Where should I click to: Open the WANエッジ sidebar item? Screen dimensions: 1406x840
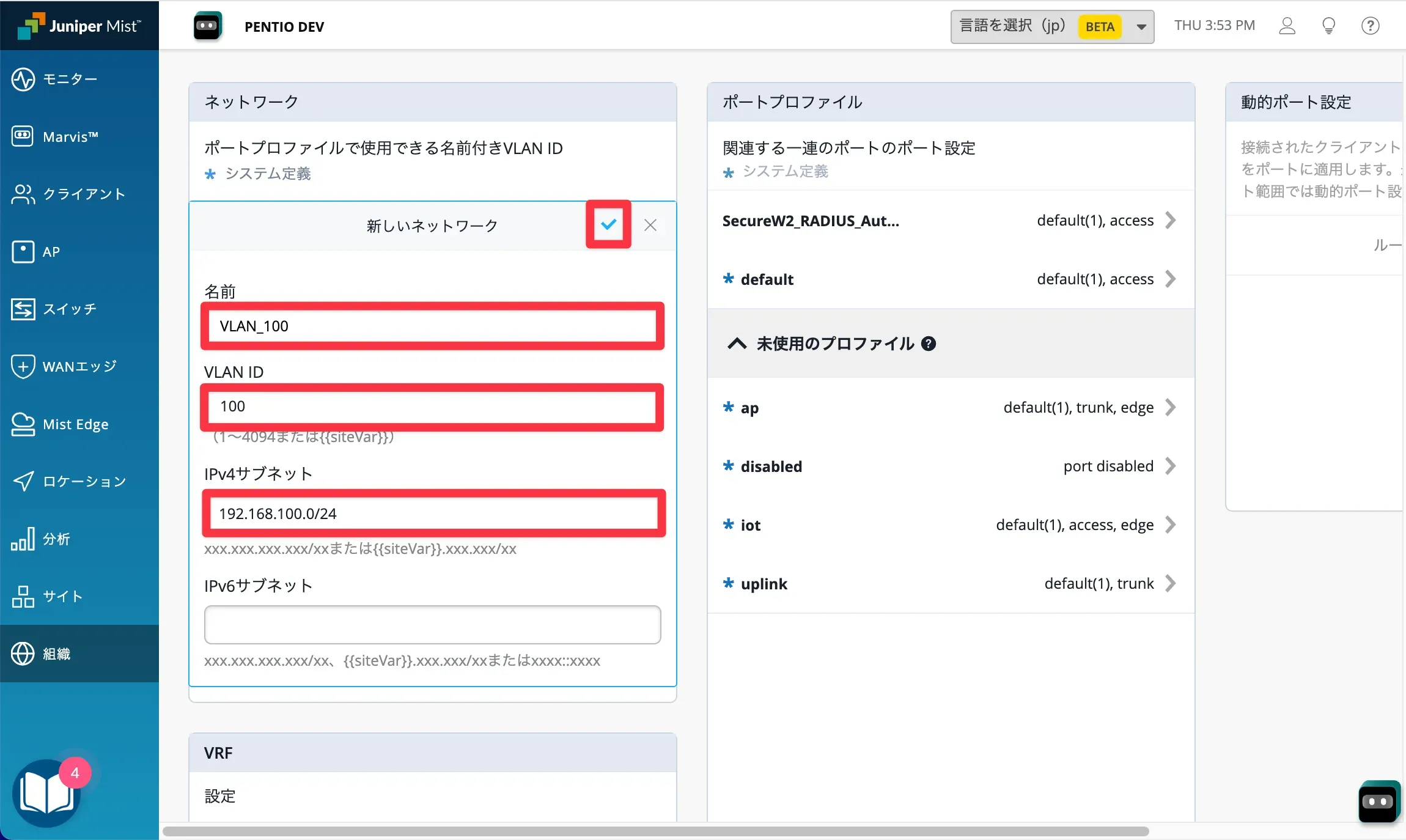coord(79,366)
